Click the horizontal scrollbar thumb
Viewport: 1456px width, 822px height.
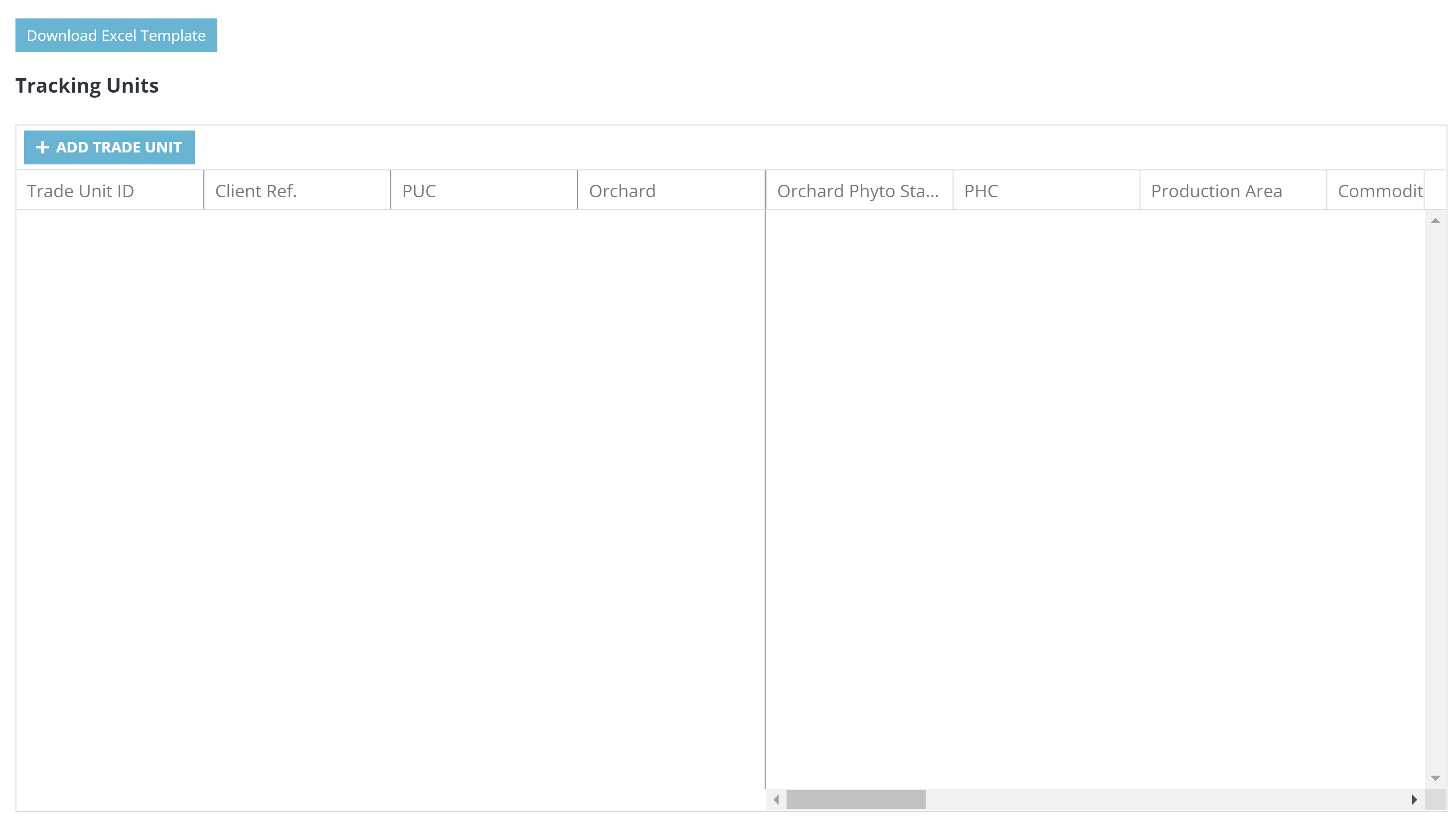coord(856,800)
